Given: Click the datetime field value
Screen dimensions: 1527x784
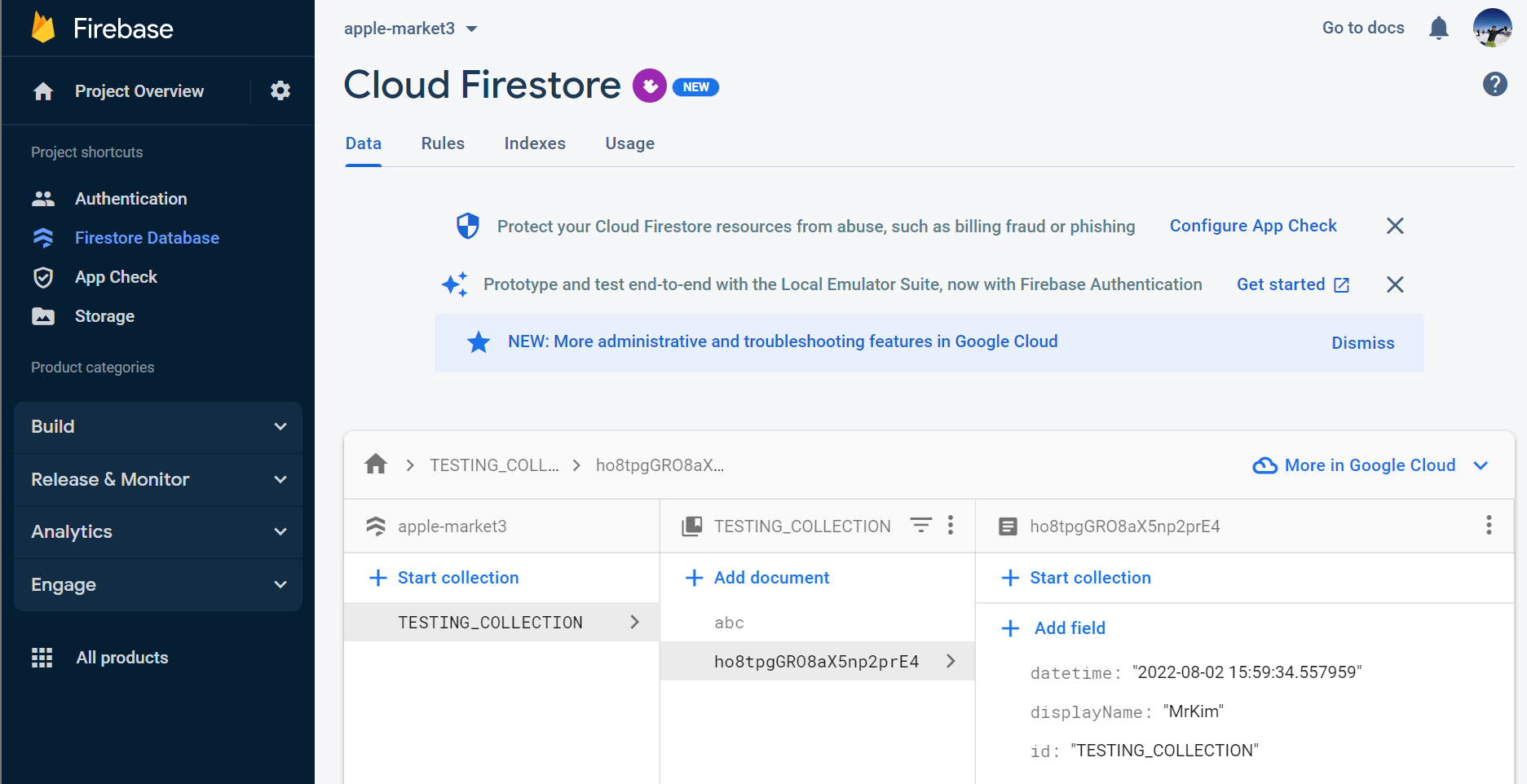Looking at the screenshot, I should [1247, 672].
